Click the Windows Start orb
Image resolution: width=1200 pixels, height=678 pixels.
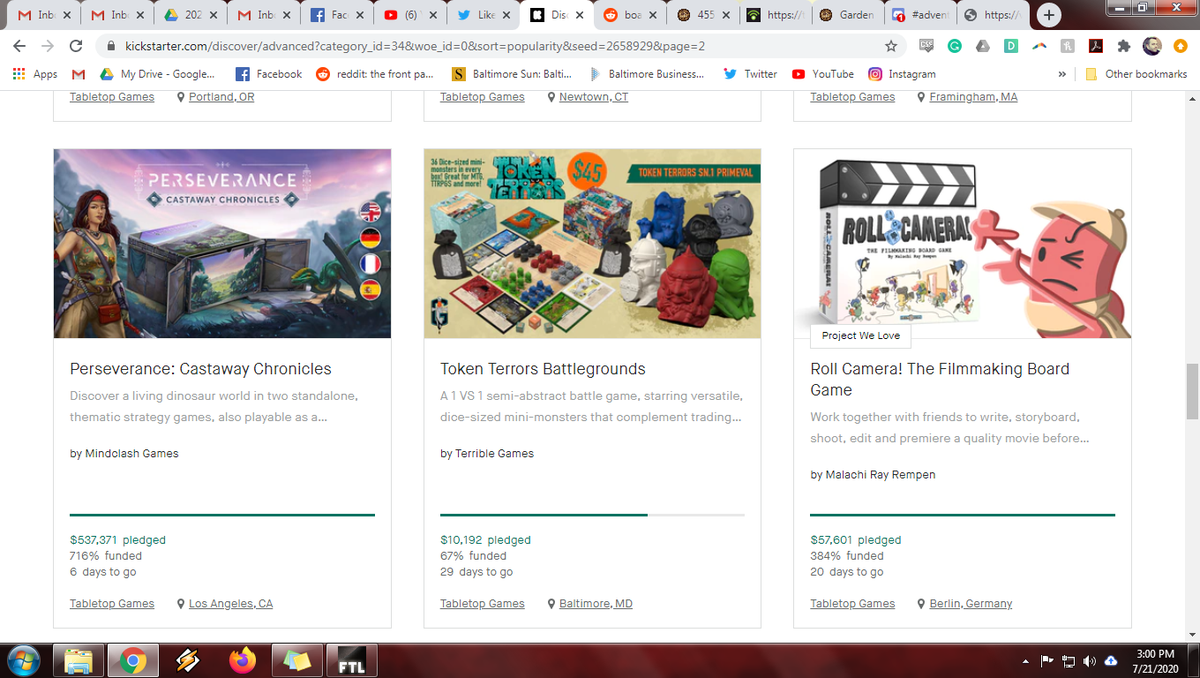click(x=24, y=660)
